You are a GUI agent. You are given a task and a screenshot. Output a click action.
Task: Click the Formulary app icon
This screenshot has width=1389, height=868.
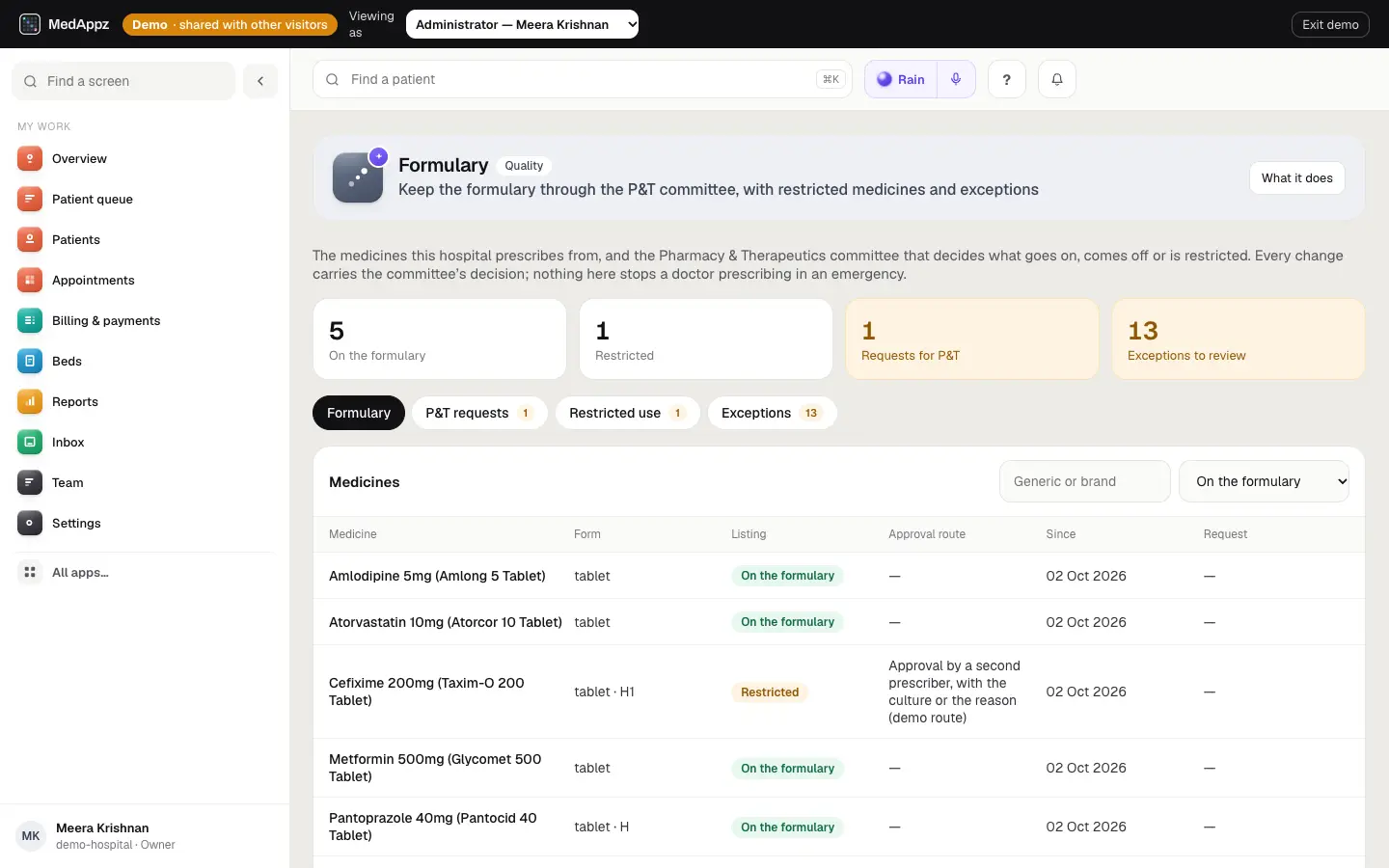[x=358, y=177]
